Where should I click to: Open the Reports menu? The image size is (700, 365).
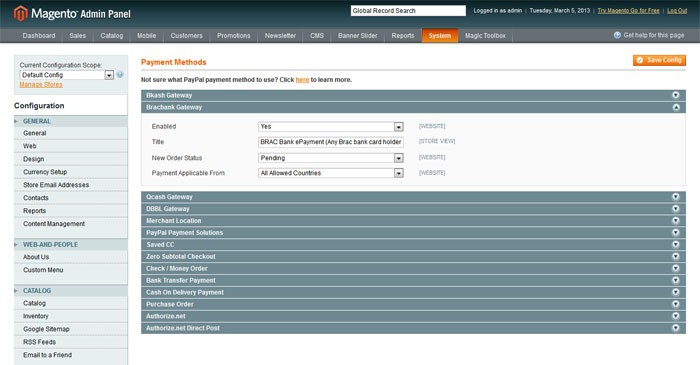[x=403, y=36]
